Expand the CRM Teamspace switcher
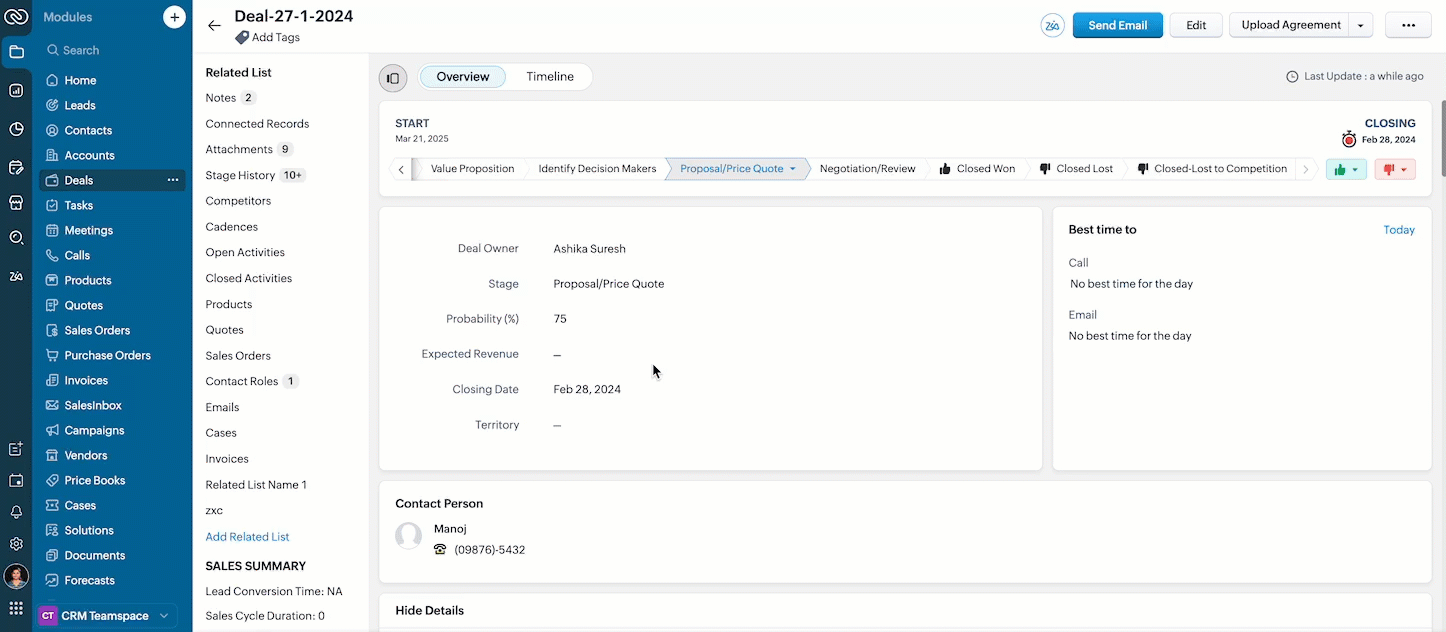The image size is (1446, 632). [x=107, y=616]
